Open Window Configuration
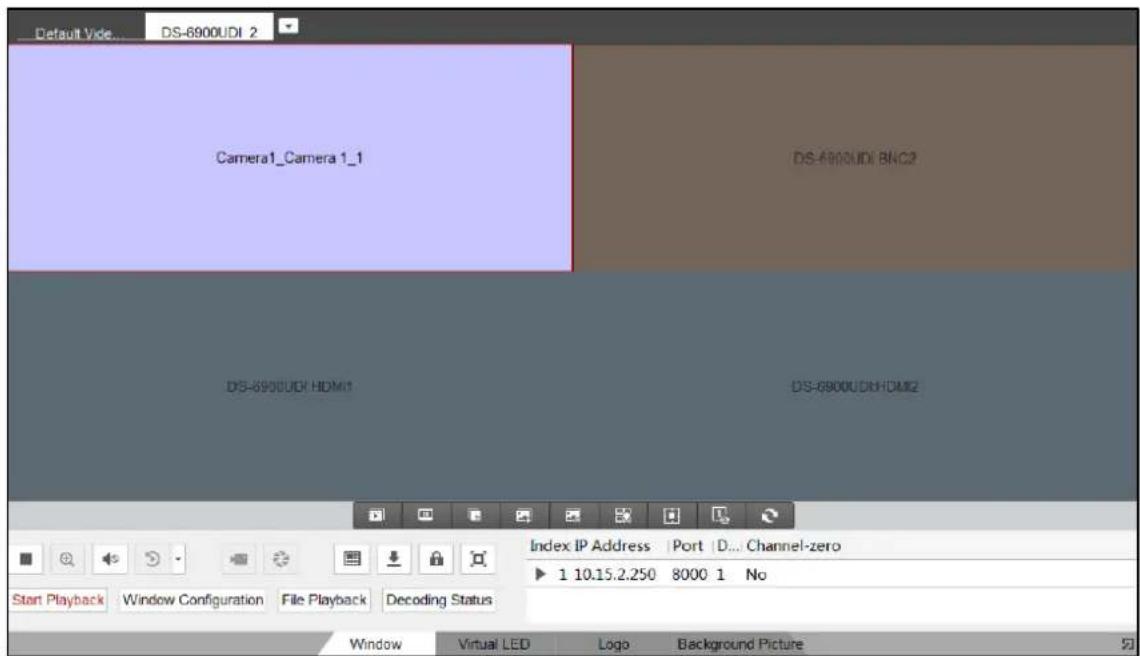 pyautogui.click(x=193, y=600)
